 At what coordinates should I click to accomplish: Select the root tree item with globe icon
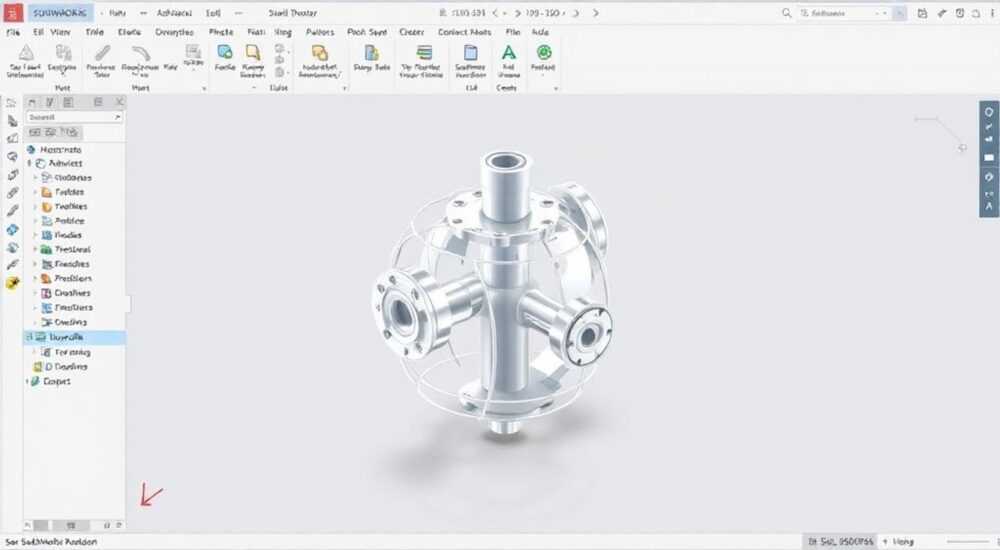click(x=54, y=149)
